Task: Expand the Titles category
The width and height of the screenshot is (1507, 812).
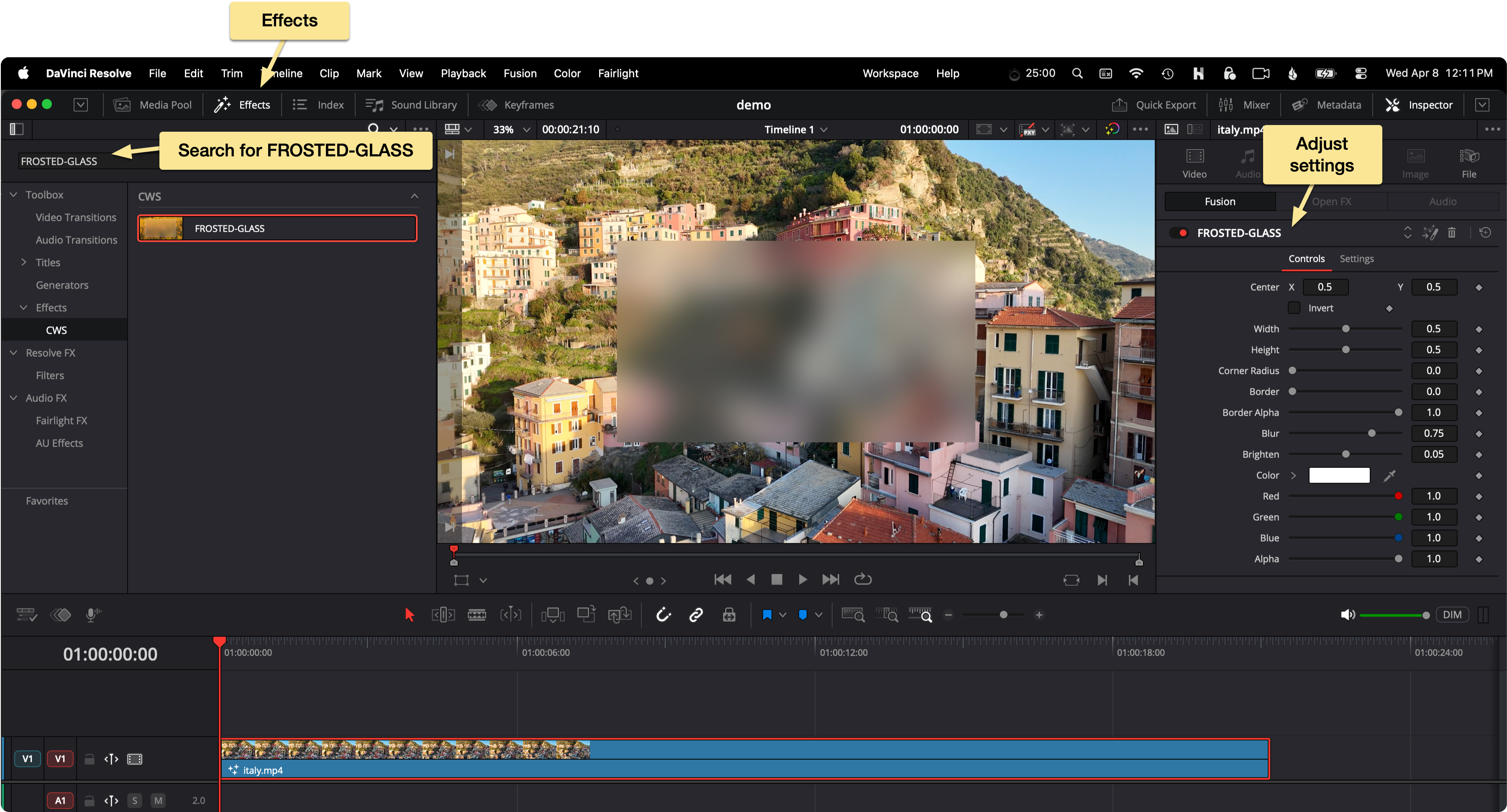Action: pos(24,263)
